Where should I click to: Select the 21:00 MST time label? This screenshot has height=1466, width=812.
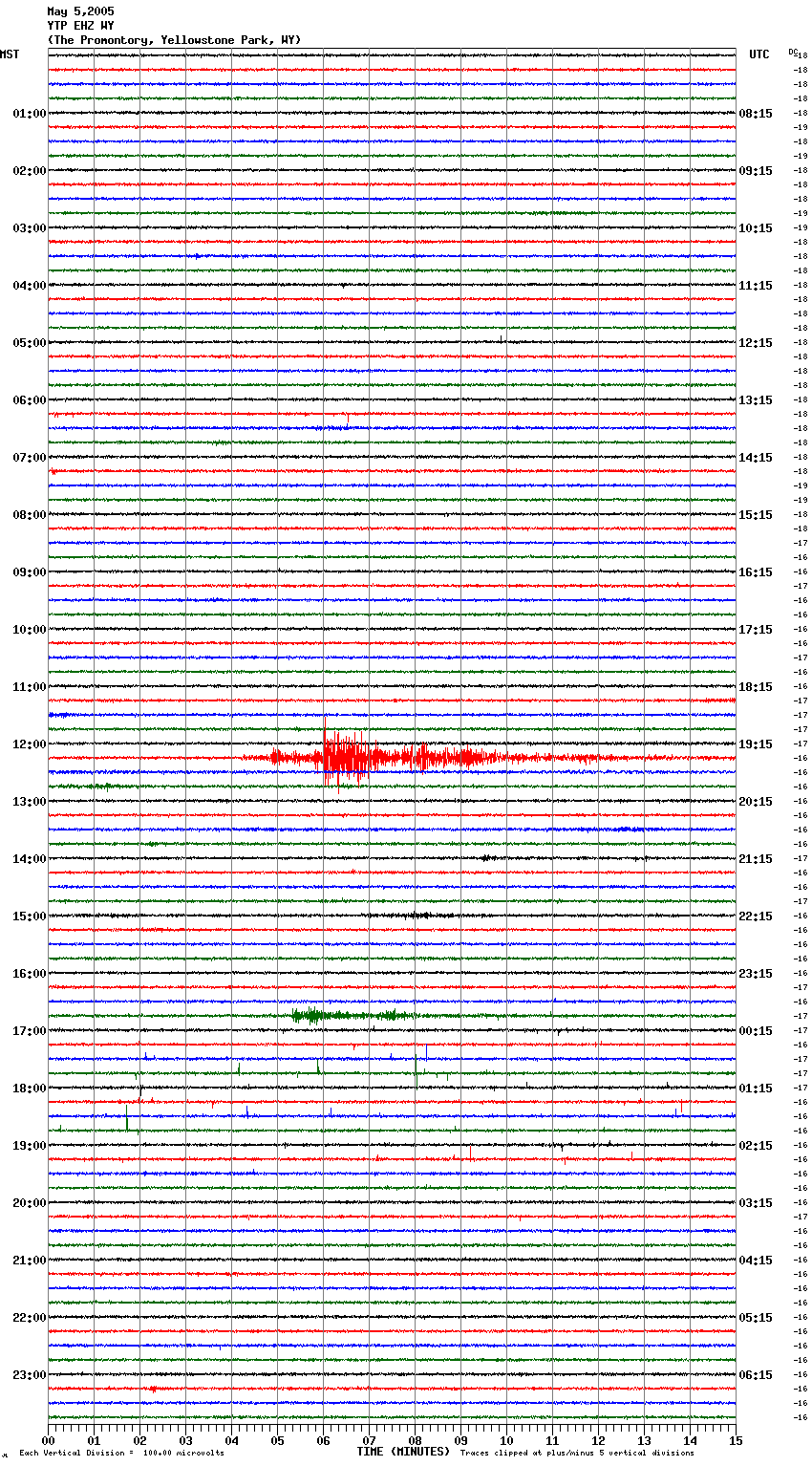30,1261
